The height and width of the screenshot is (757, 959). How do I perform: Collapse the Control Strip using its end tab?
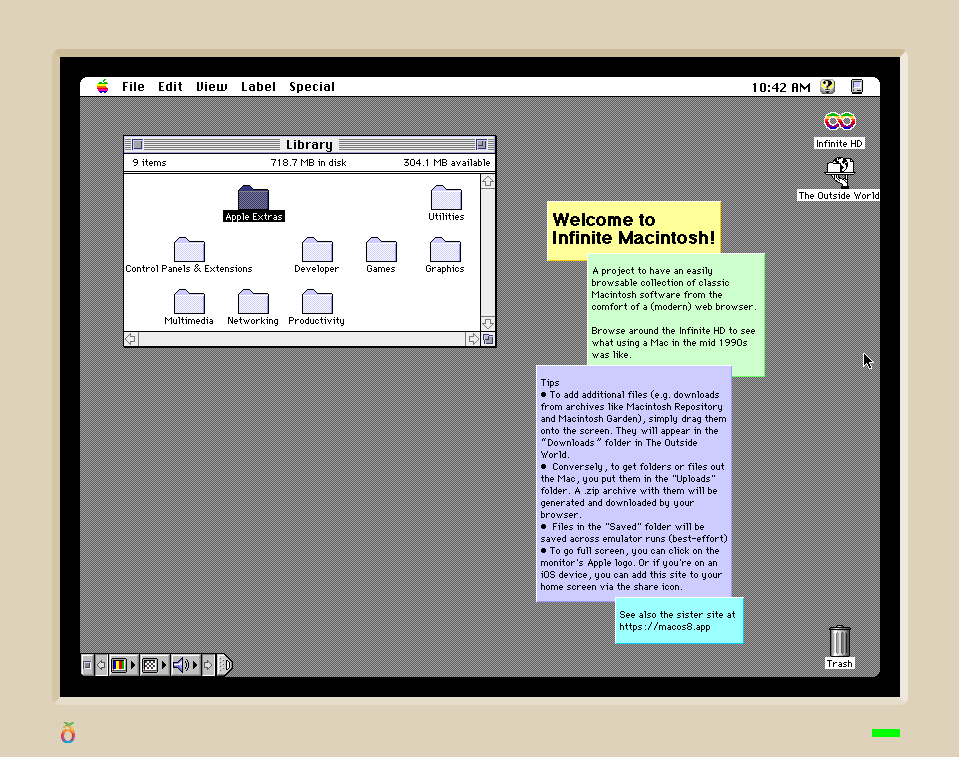(x=224, y=665)
